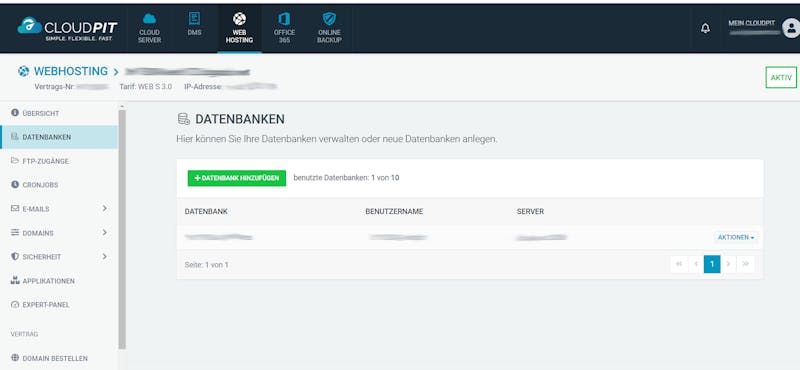The image size is (800, 370).
Task: Expand the Domains submenu chevron
Action: click(105, 232)
